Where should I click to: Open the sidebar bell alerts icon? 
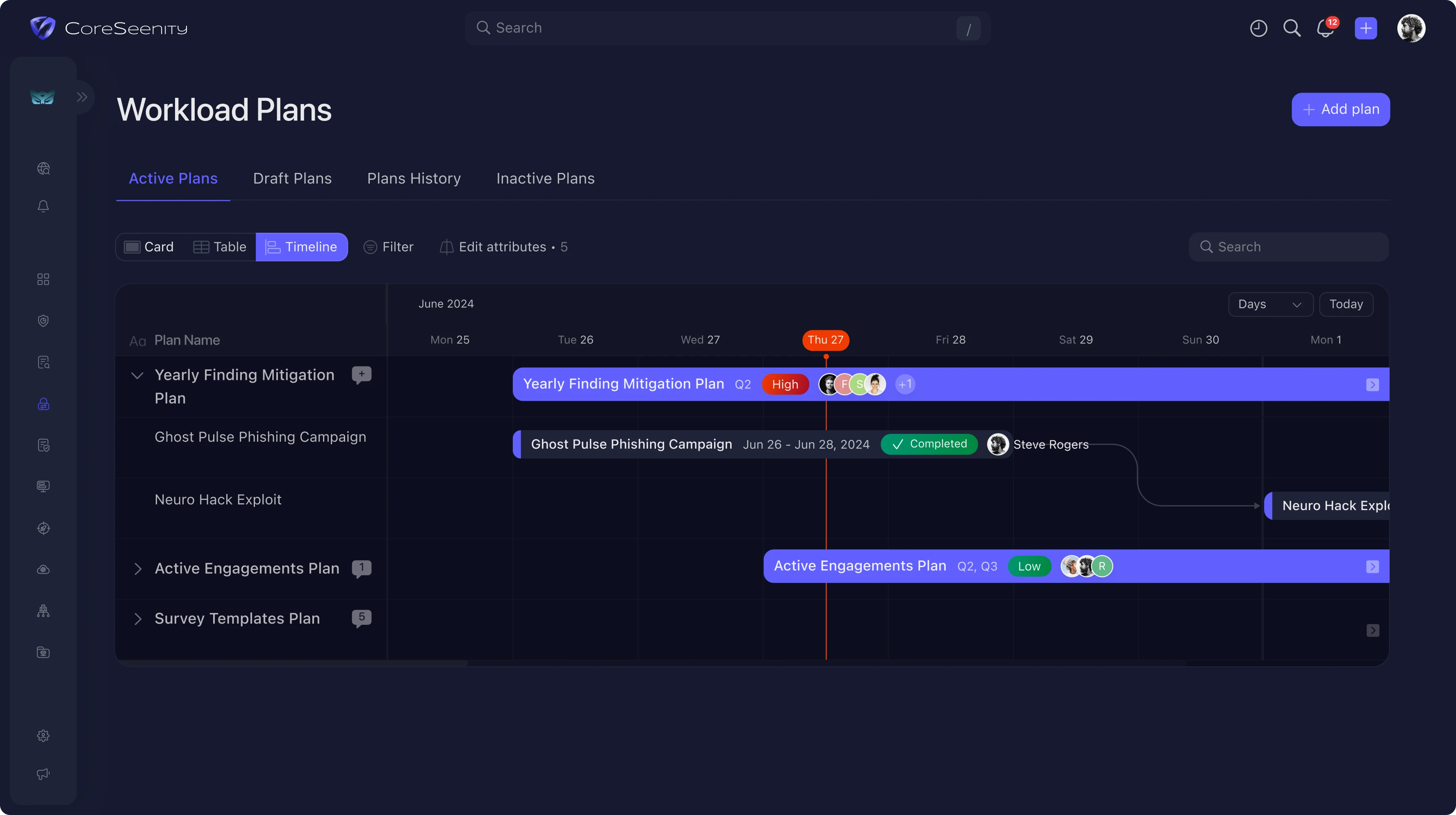tap(43, 206)
